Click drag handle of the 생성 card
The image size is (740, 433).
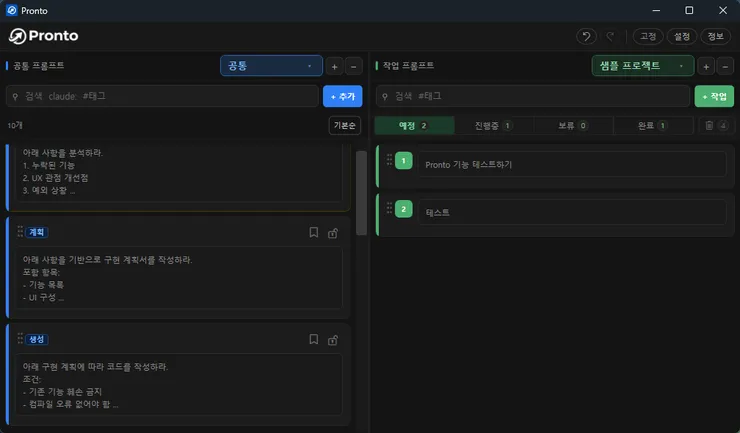tap(20, 339)
